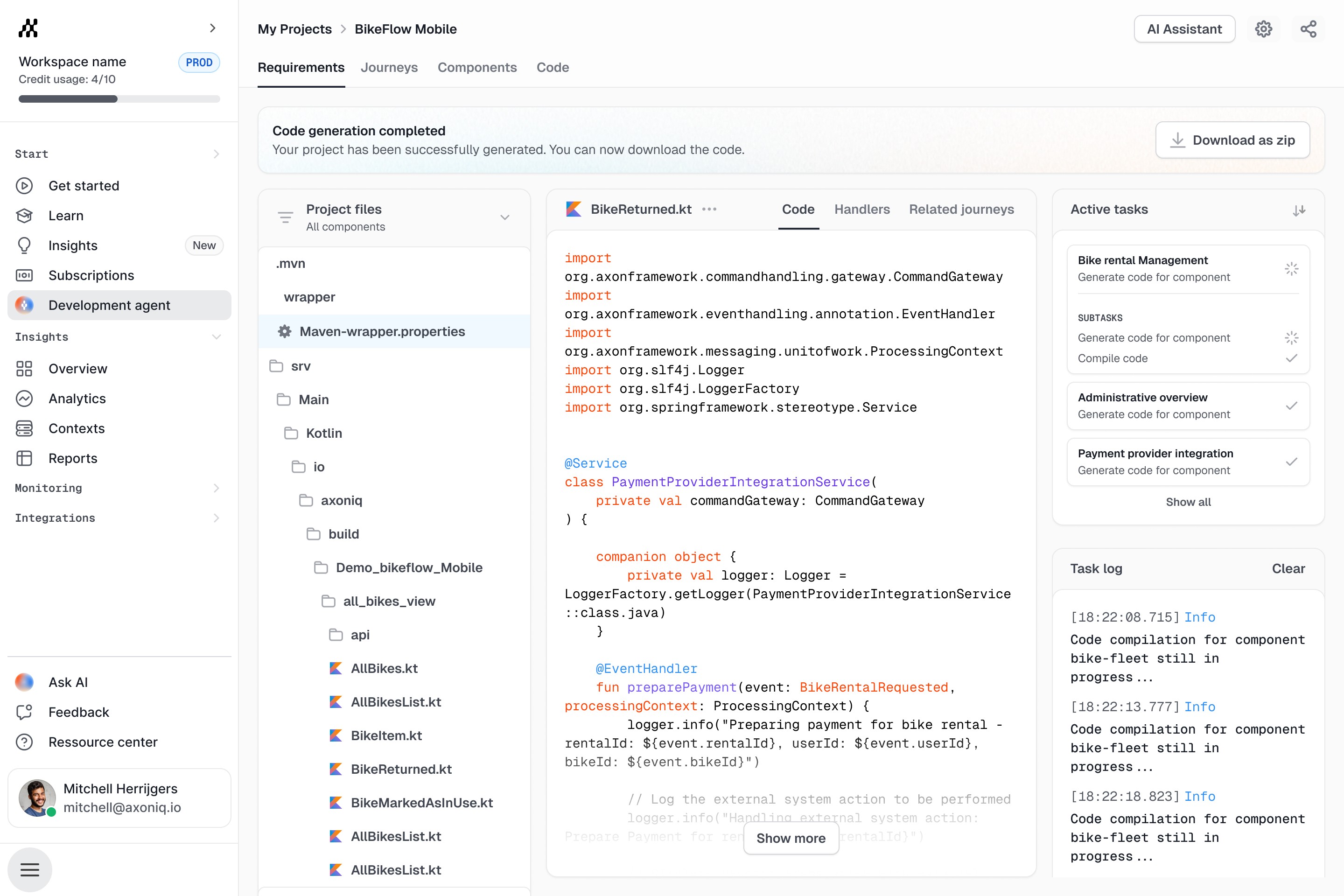Switch to the Journeys tab
1344x896 pixels.
pos(389,67)
